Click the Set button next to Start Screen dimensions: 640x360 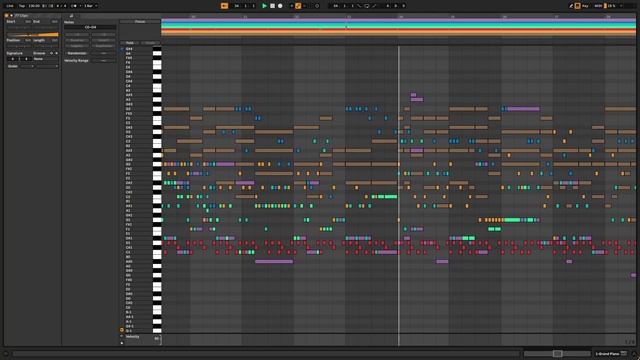click(28, 22)
